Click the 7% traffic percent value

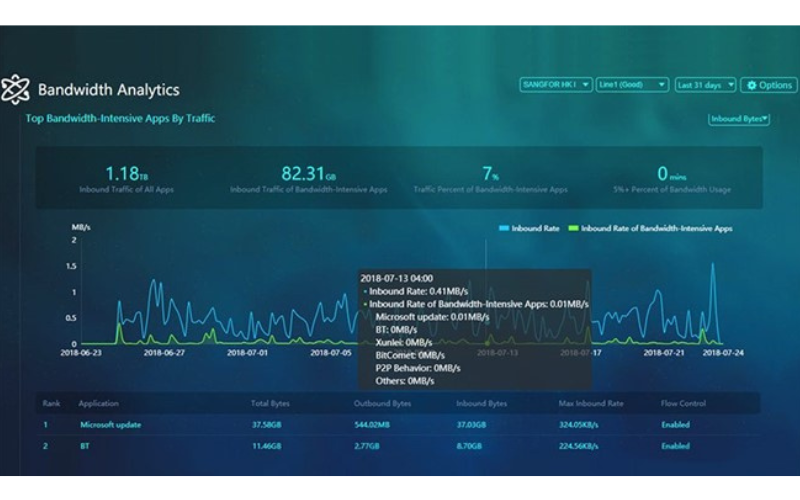coord(490,174)
